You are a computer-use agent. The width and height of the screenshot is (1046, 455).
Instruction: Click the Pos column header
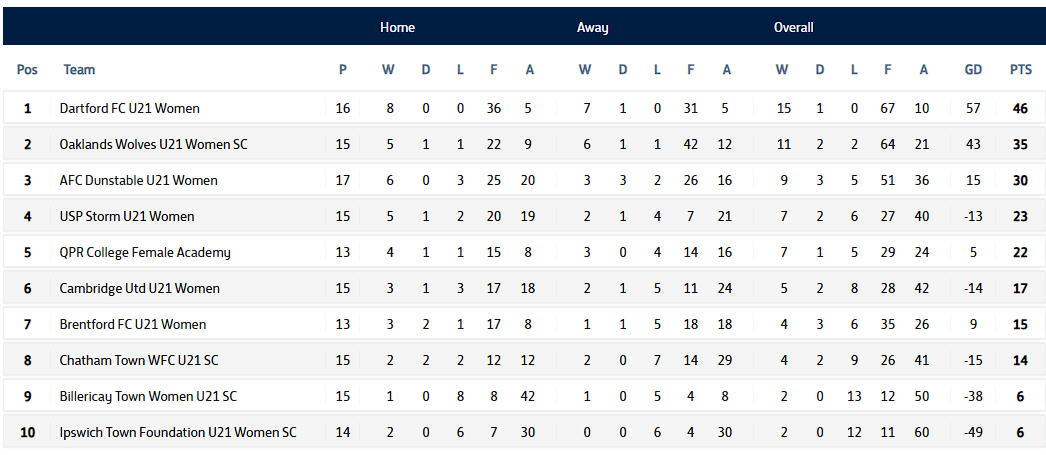point(27,70)
